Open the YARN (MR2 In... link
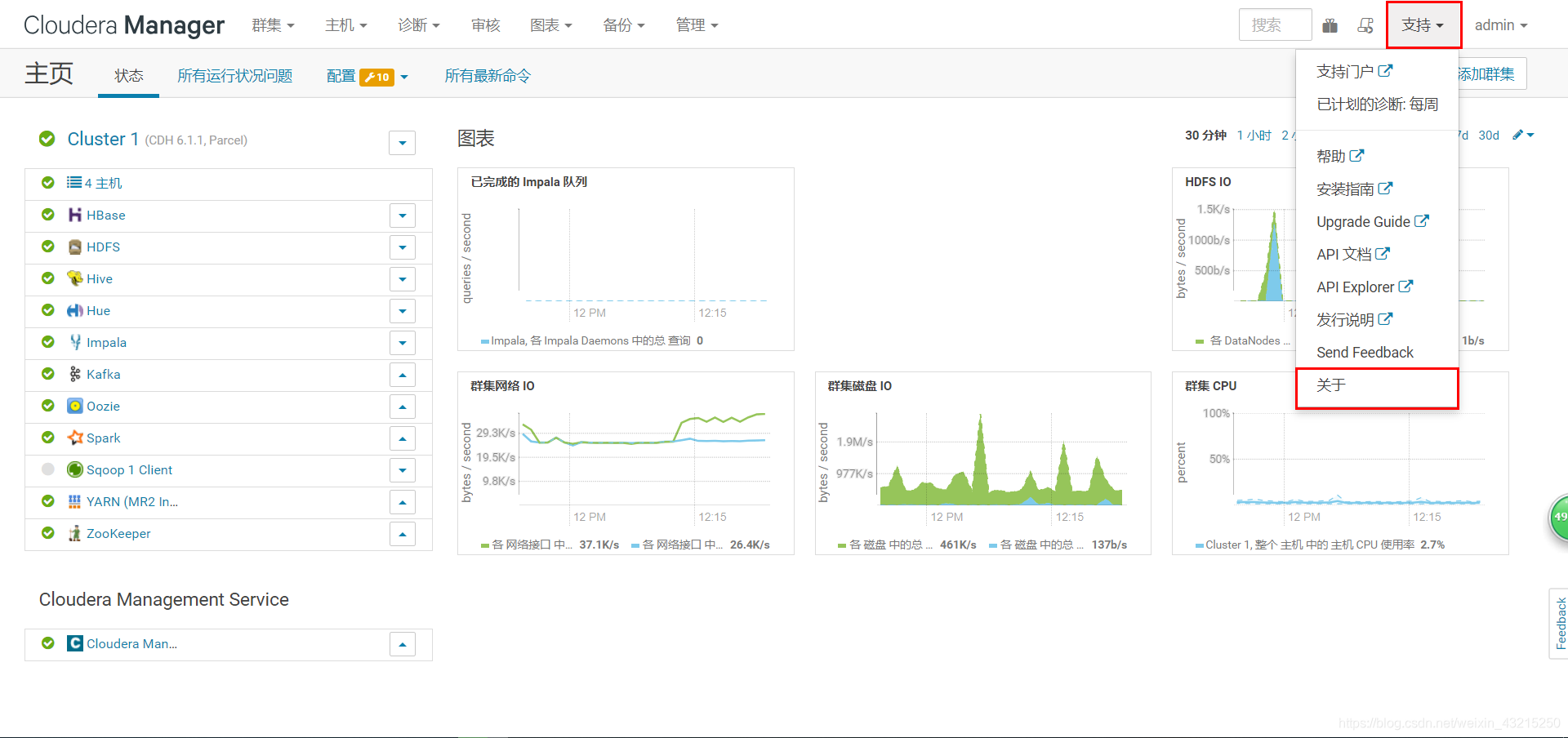Image resolution: width=1568 pixels, height=738 pixels. pyautogui.click(x=132, y=501)
